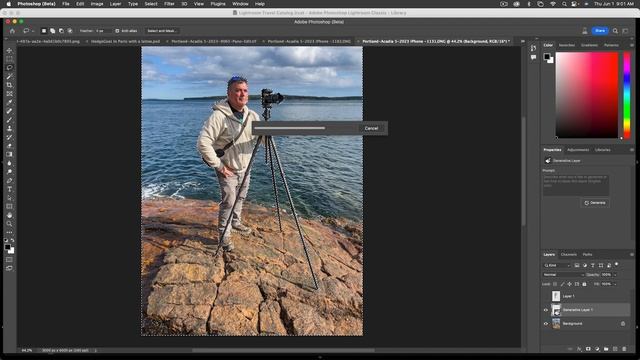Toggle the layer filter switch
This screenshot has width=640, height=360.
pyautogui.click(x=617, y=264)
